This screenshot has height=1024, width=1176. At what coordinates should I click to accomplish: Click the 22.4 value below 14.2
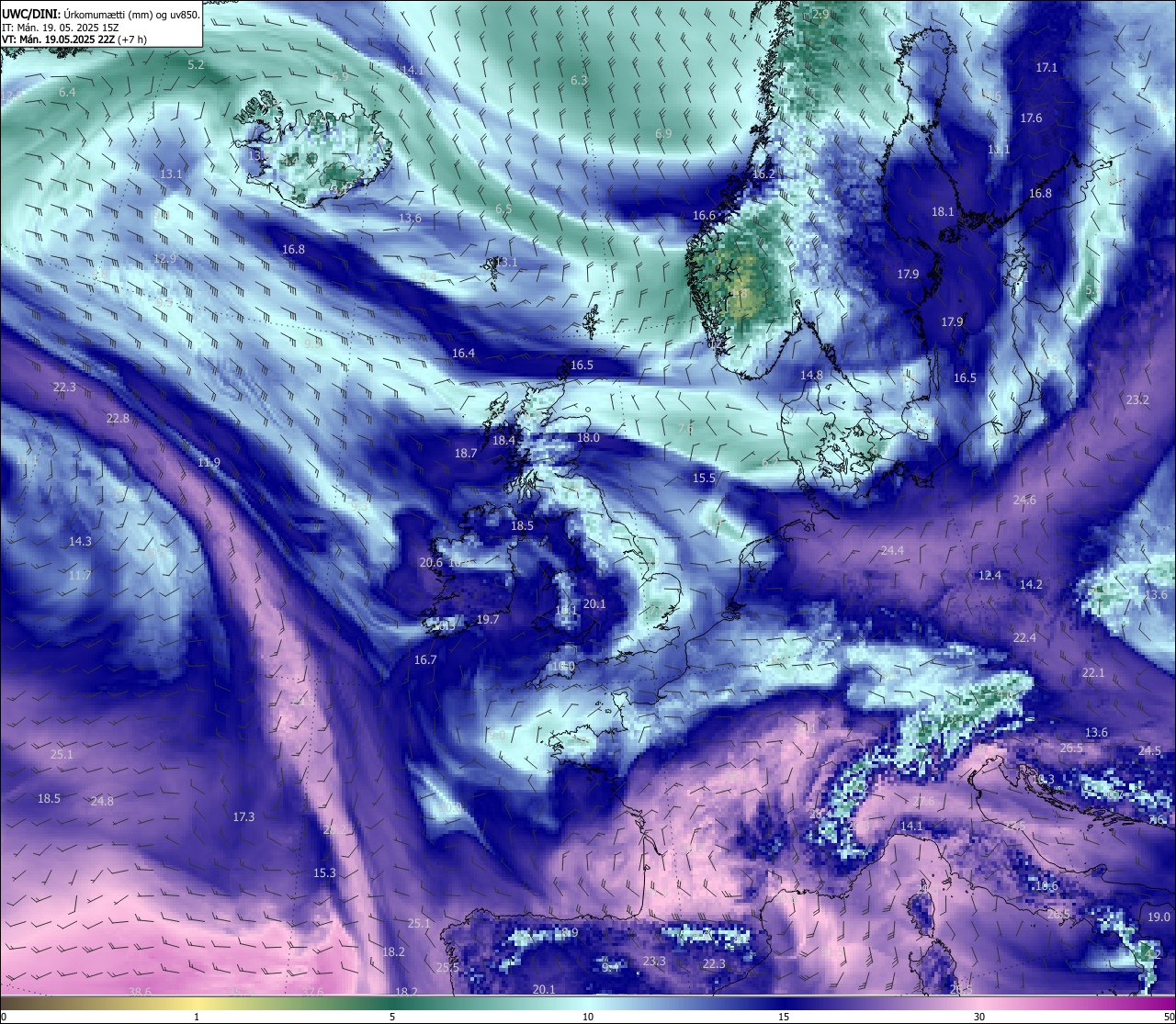tap(1024, 637)
